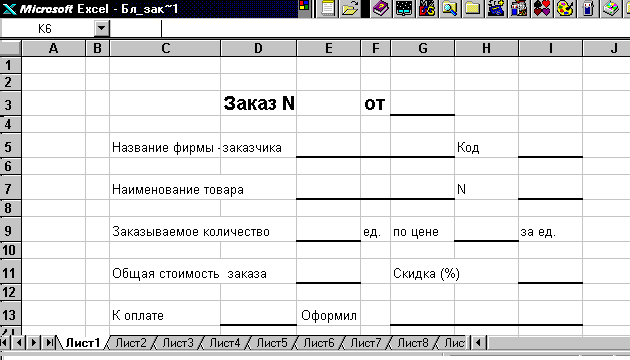Click previous sheet tab scroll arrow
630x360 pixels.
18,343
